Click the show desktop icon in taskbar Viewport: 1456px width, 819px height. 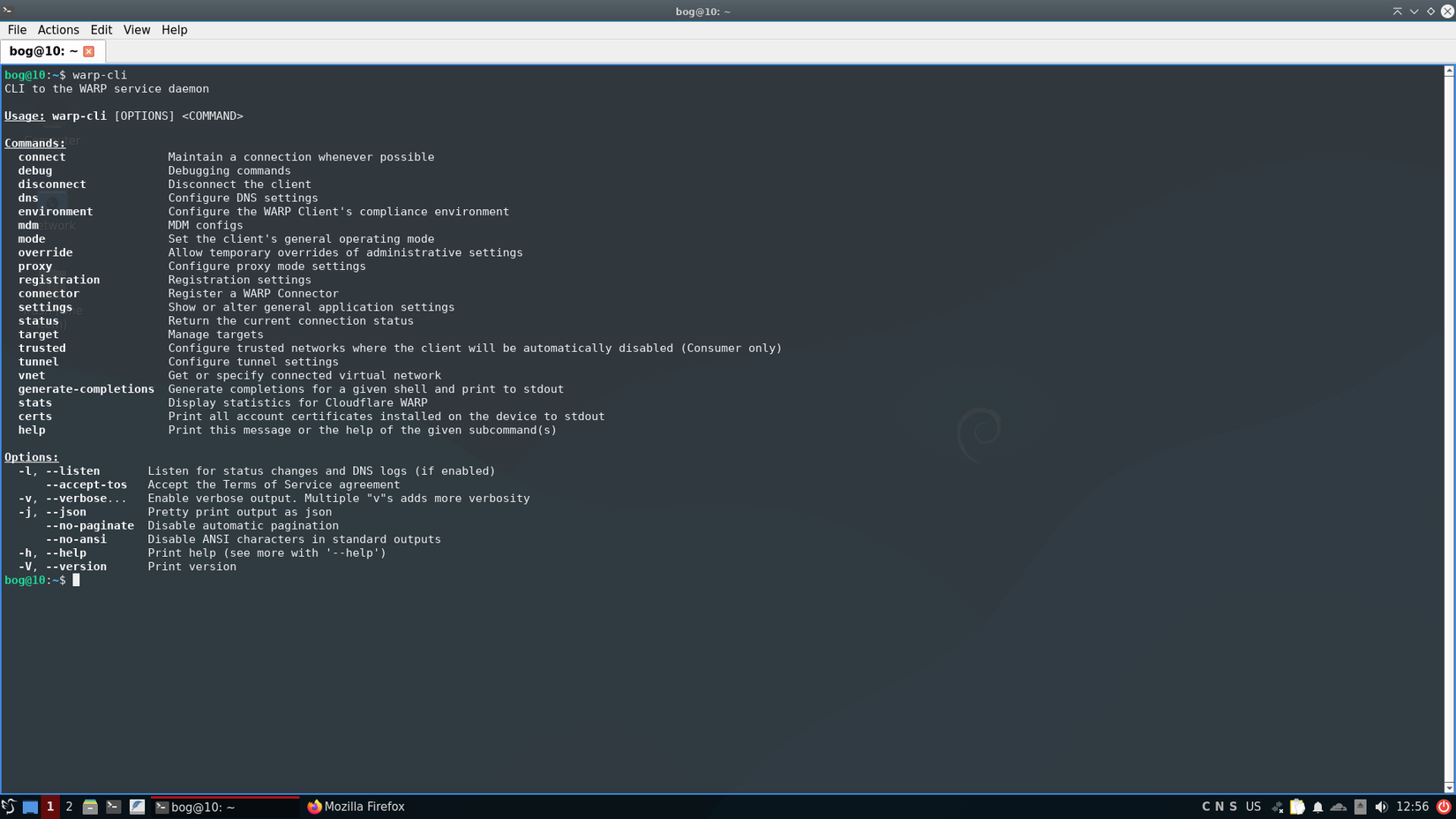30,807
